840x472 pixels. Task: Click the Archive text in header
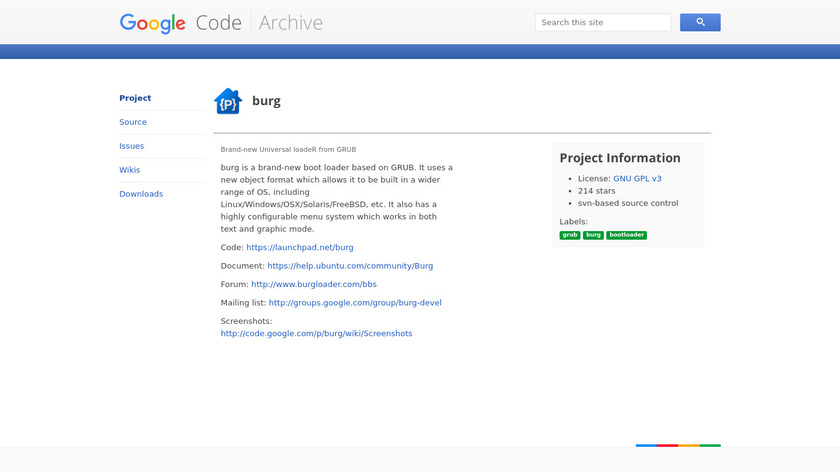point(290,23)
